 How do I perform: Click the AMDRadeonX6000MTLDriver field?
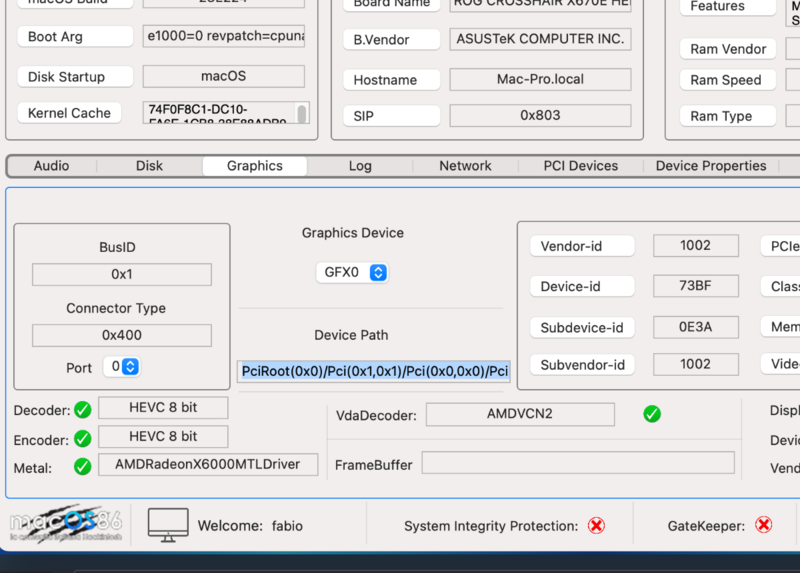point(208,464)
